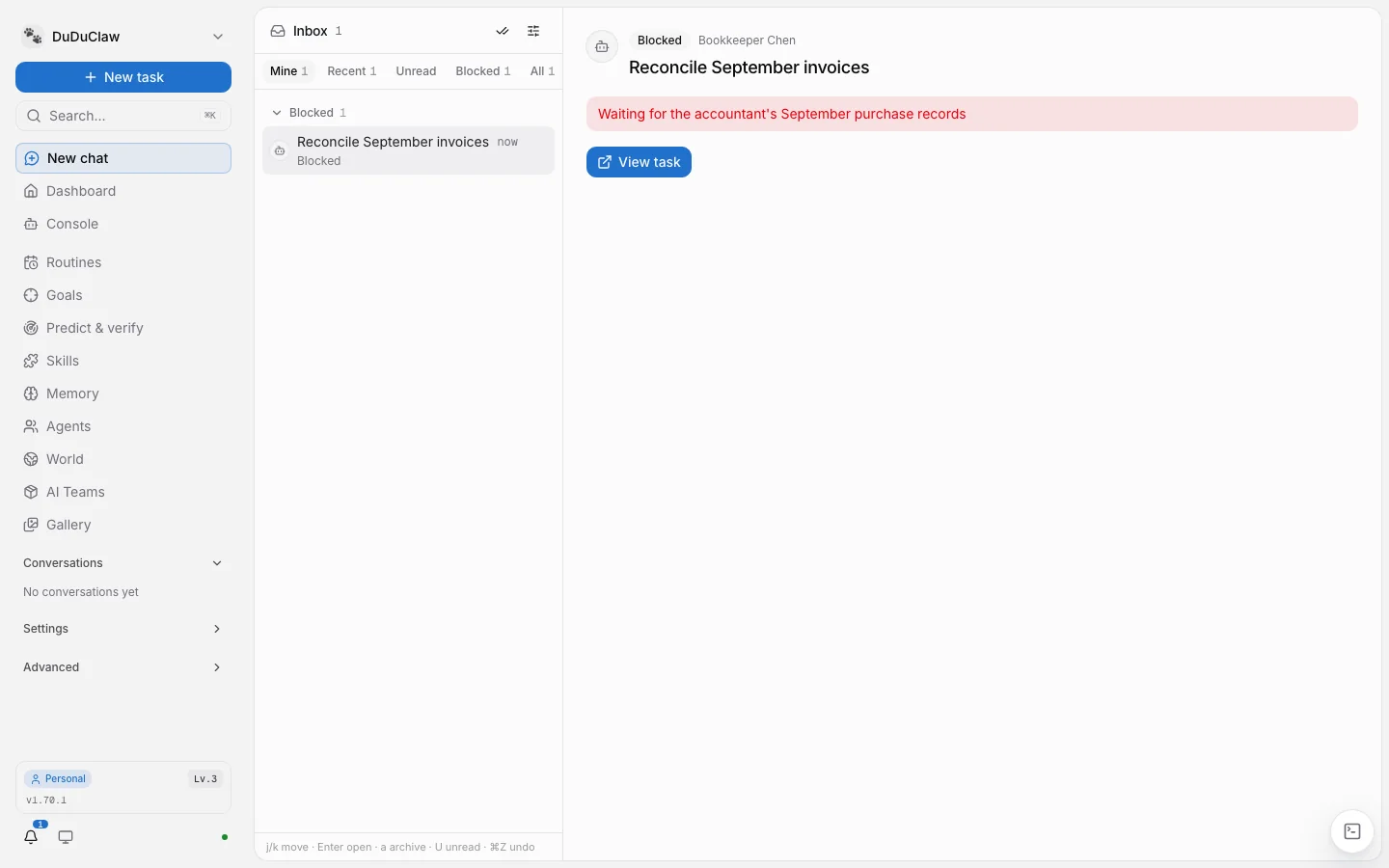Start a New chat
Viewport: 1389px width, 868px height.
[123, 158]
